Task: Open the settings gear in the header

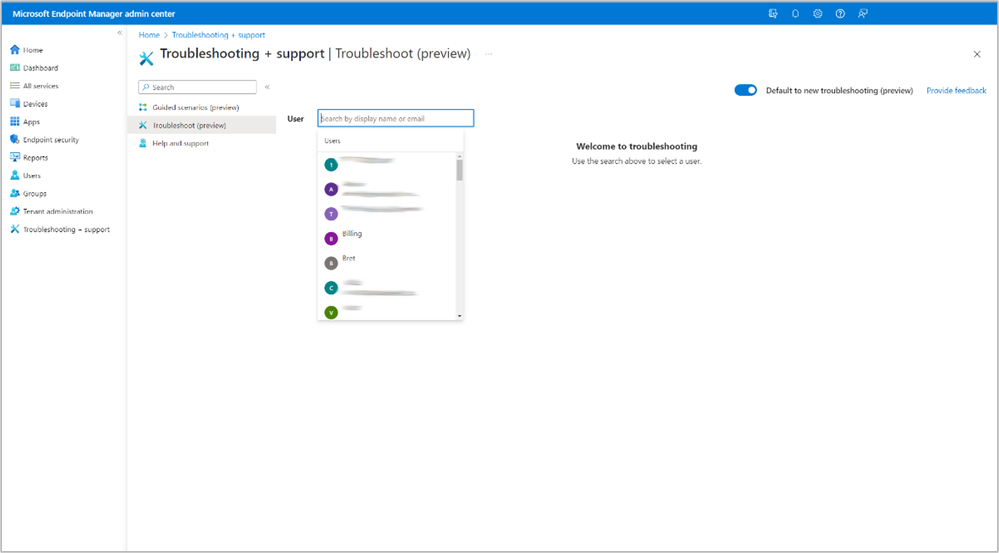Action: point(817,13)
